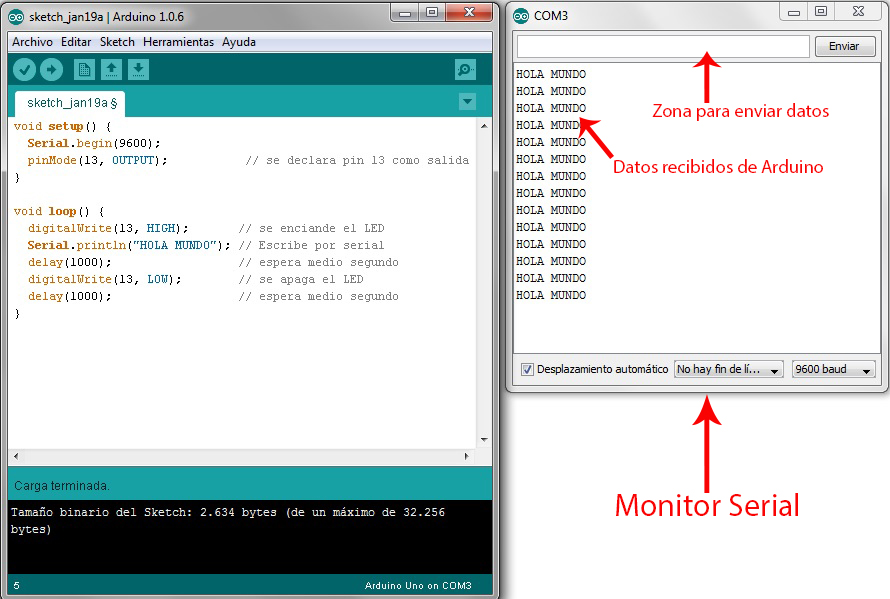Open the tab options dropdown arrow
890x599 pixels.
pyautogui.click(x=467, y=102)
